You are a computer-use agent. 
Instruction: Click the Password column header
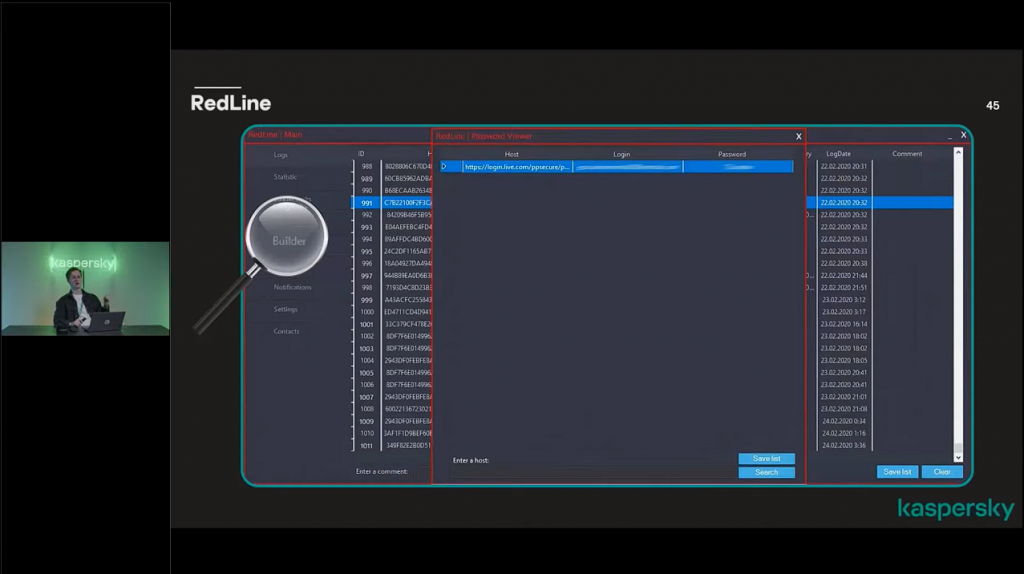pos(732,154)
